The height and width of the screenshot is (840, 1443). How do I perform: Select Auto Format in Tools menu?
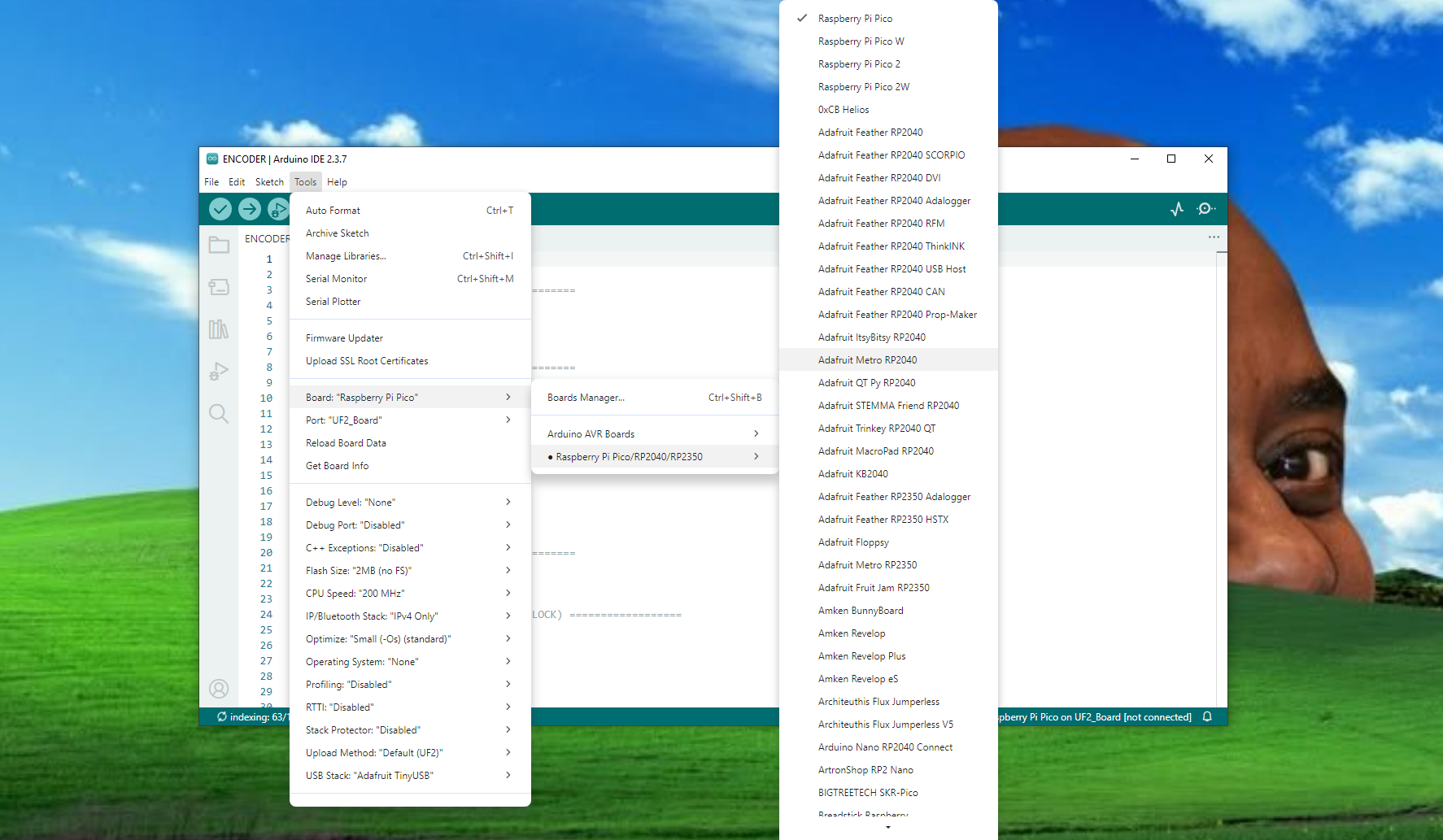[410, 211]
